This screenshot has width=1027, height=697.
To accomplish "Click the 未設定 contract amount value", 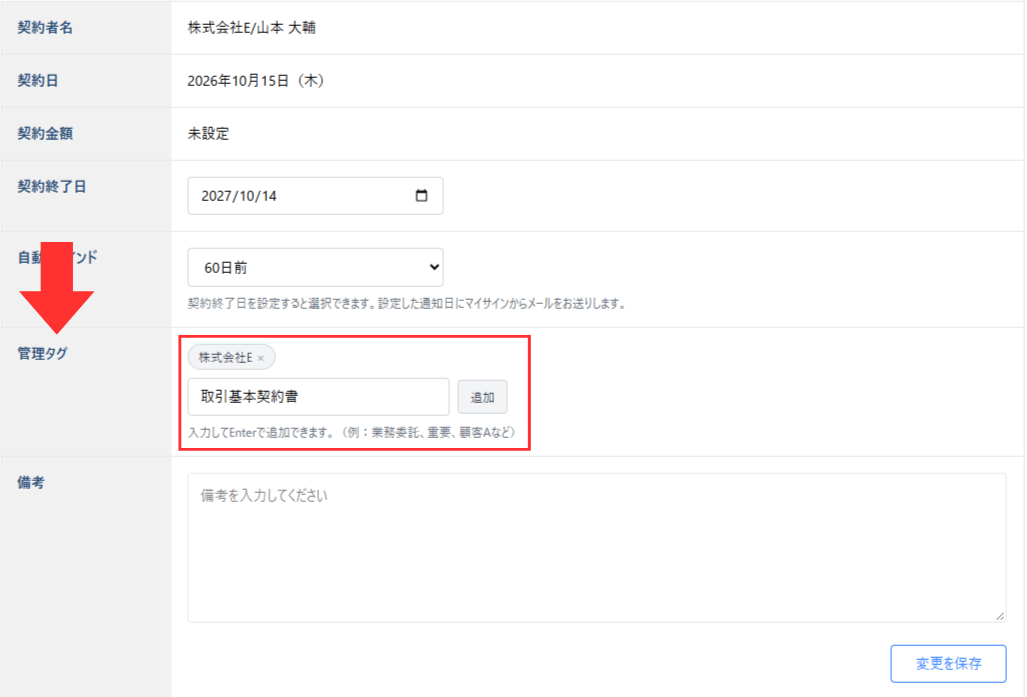I will coord(208,134).
